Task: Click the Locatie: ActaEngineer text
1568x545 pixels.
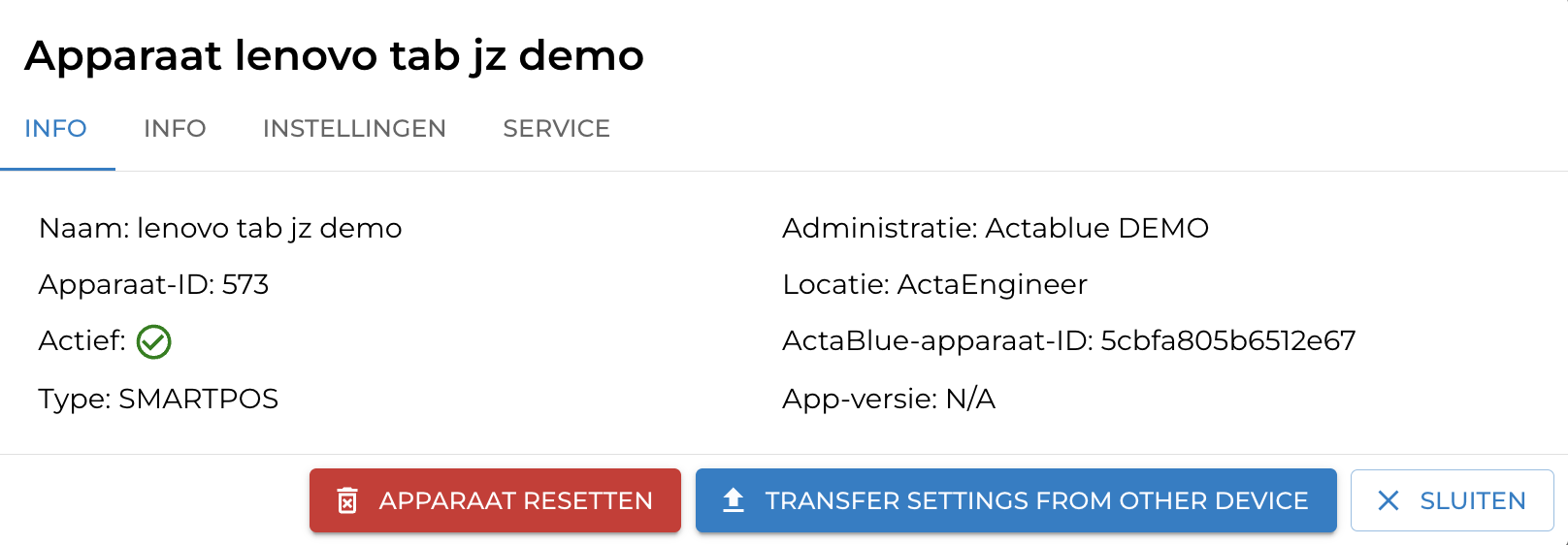Action: click(x=934, y=284)
